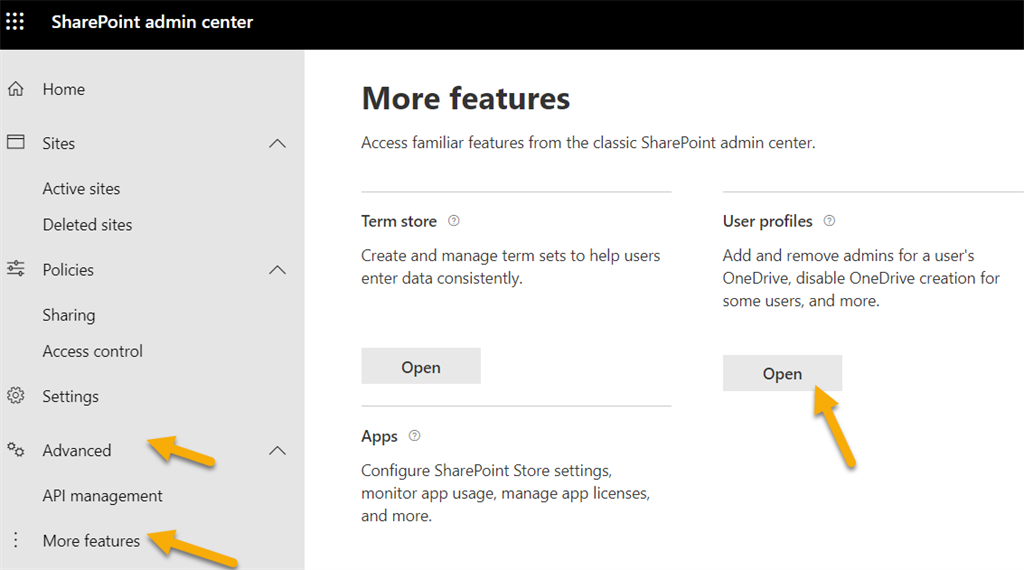Image resolution: width=1024 pixels, height=570 pixels.
Task: Collapse the Advanced section chevron
Action: pyautogui.click(x=278, y=451)
